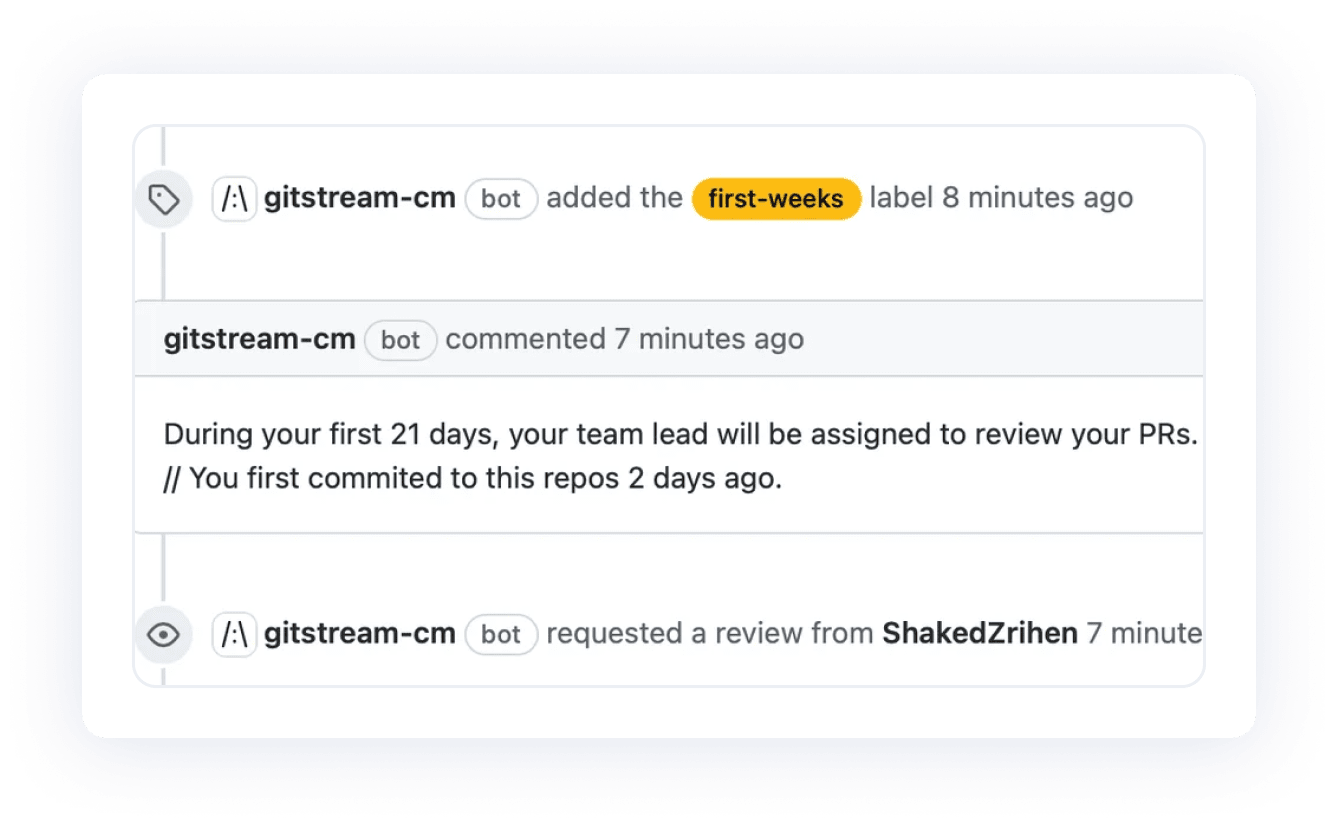Image resolution: width=1334 pixels, height=824 pixels.
Task: Click the review request '7 minute' timestamp
Action: tap(1145, 633)
